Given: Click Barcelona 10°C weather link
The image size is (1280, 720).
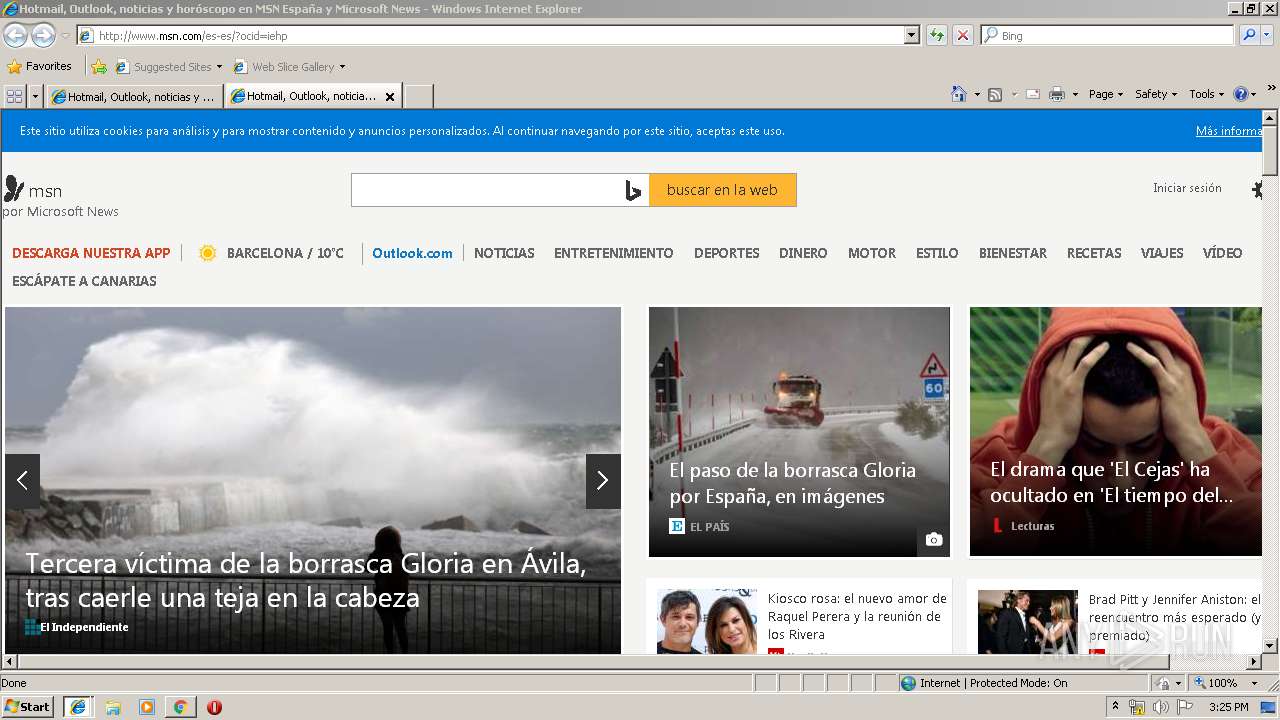Looking at the screenshot, I should pos(271,253).
